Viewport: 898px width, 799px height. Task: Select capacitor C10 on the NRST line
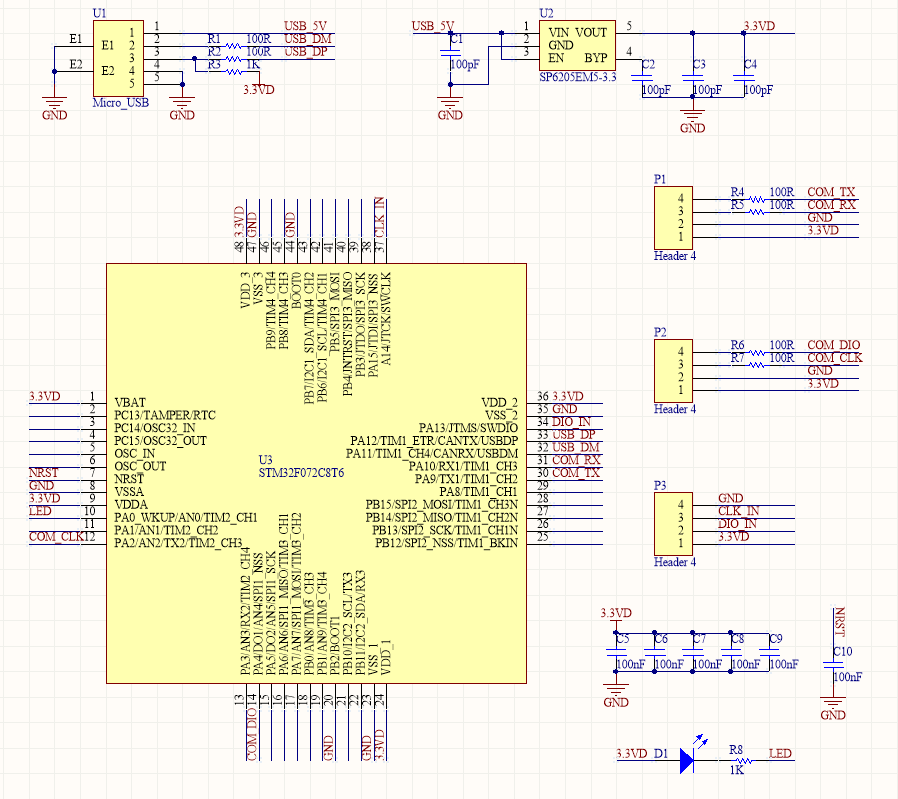(833, 664)
